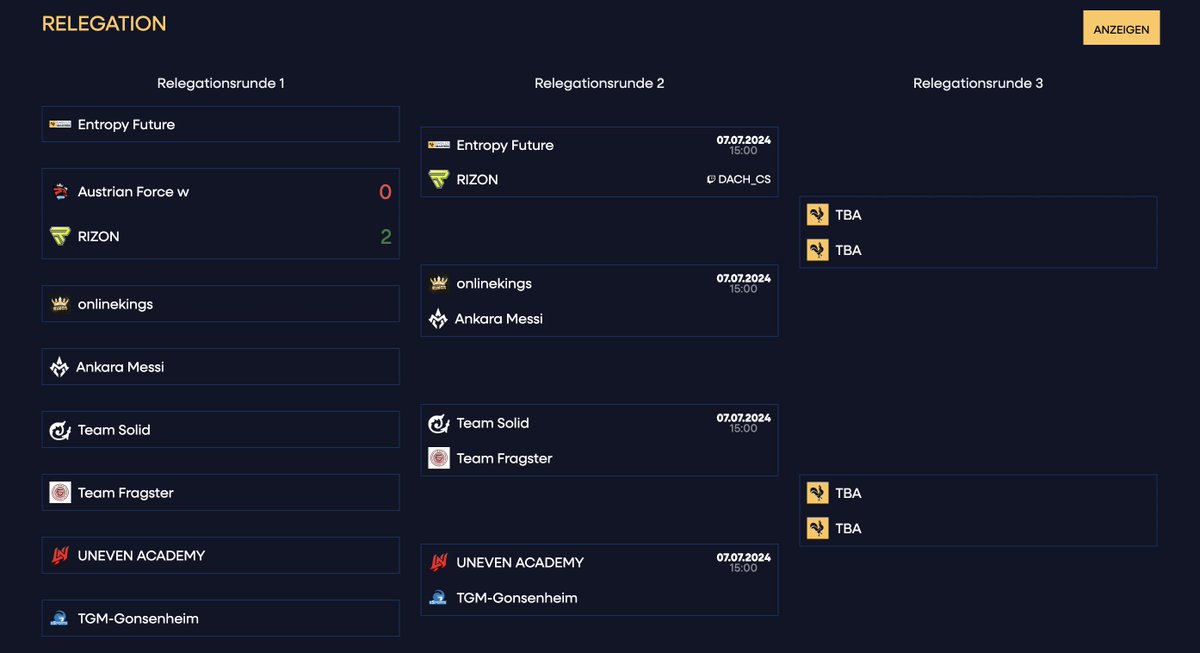Screen dimensions: 1200x653
Task: Select TGM-Gonsenheim name in Relegationsrunde 2
Action: tap(517, 598)
